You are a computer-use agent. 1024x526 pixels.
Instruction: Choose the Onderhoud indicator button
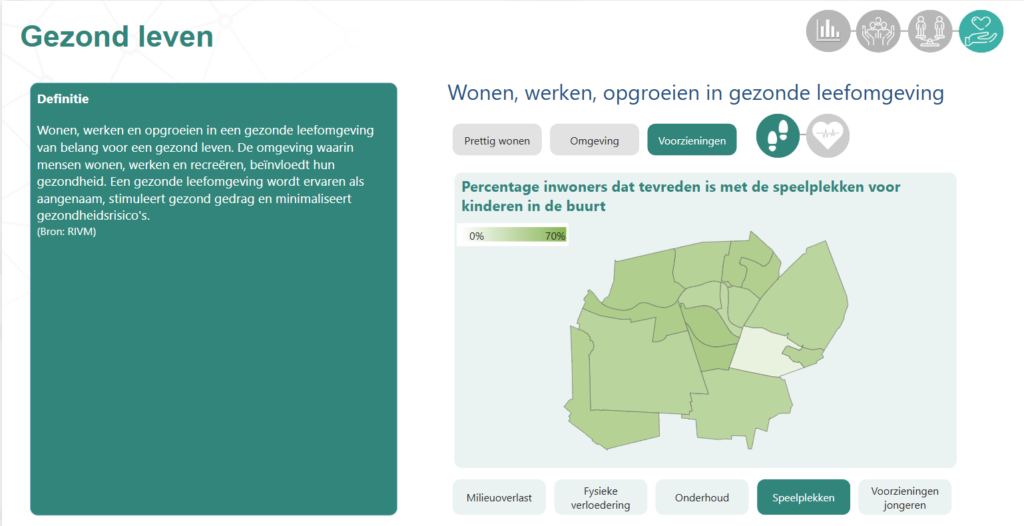click(702, 497)
